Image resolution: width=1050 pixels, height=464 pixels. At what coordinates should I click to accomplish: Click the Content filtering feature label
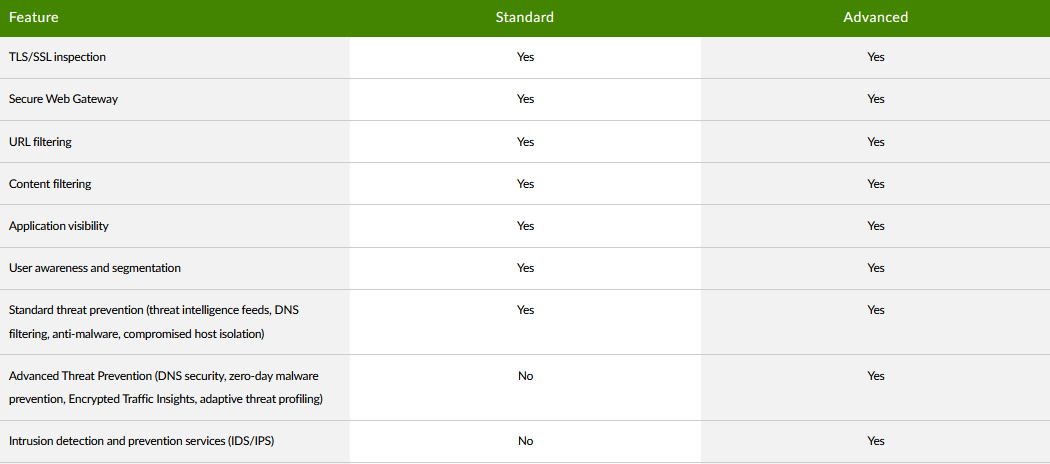point(50,184)
